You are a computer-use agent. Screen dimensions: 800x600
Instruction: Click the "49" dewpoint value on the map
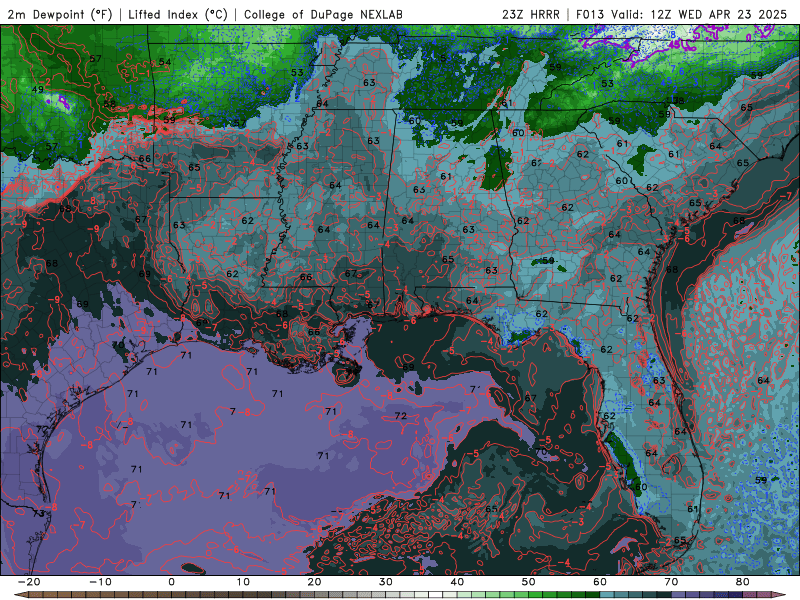[x=38, y=89]
